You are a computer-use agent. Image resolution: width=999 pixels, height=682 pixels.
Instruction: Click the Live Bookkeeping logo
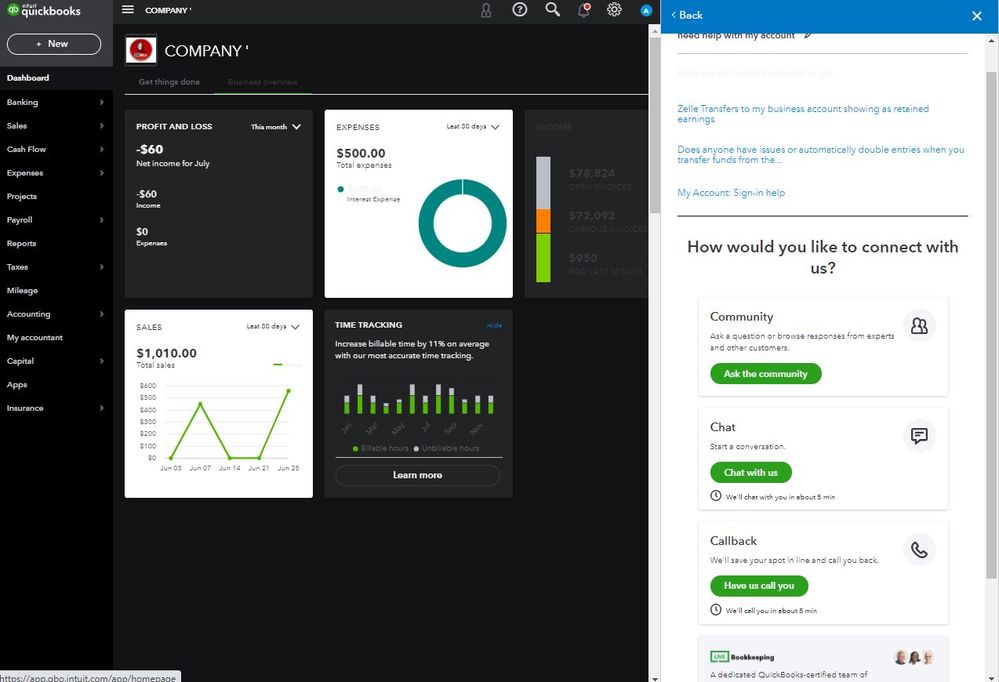coord(742,657)
